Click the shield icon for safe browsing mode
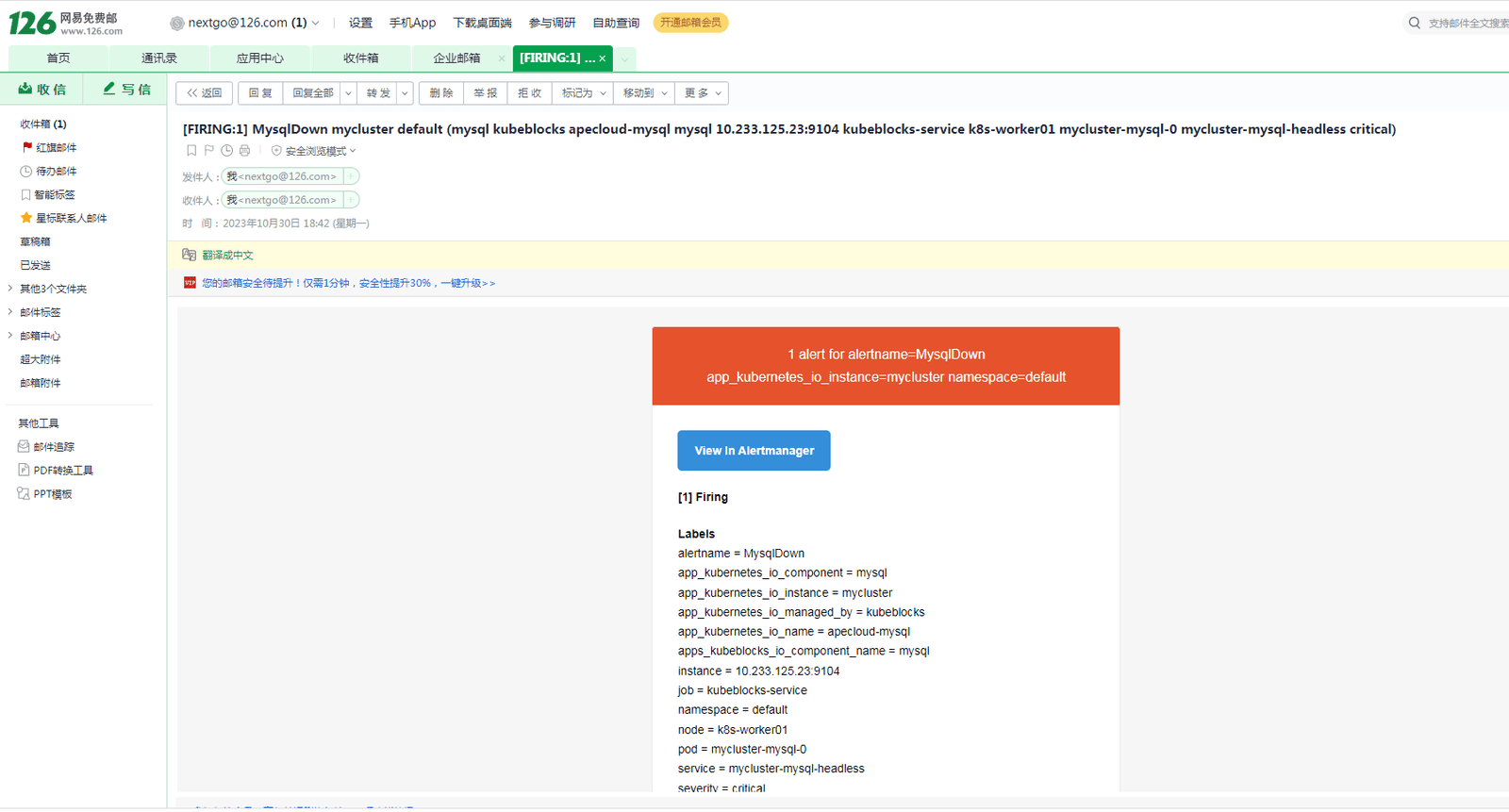 click(x=276, y=151)
